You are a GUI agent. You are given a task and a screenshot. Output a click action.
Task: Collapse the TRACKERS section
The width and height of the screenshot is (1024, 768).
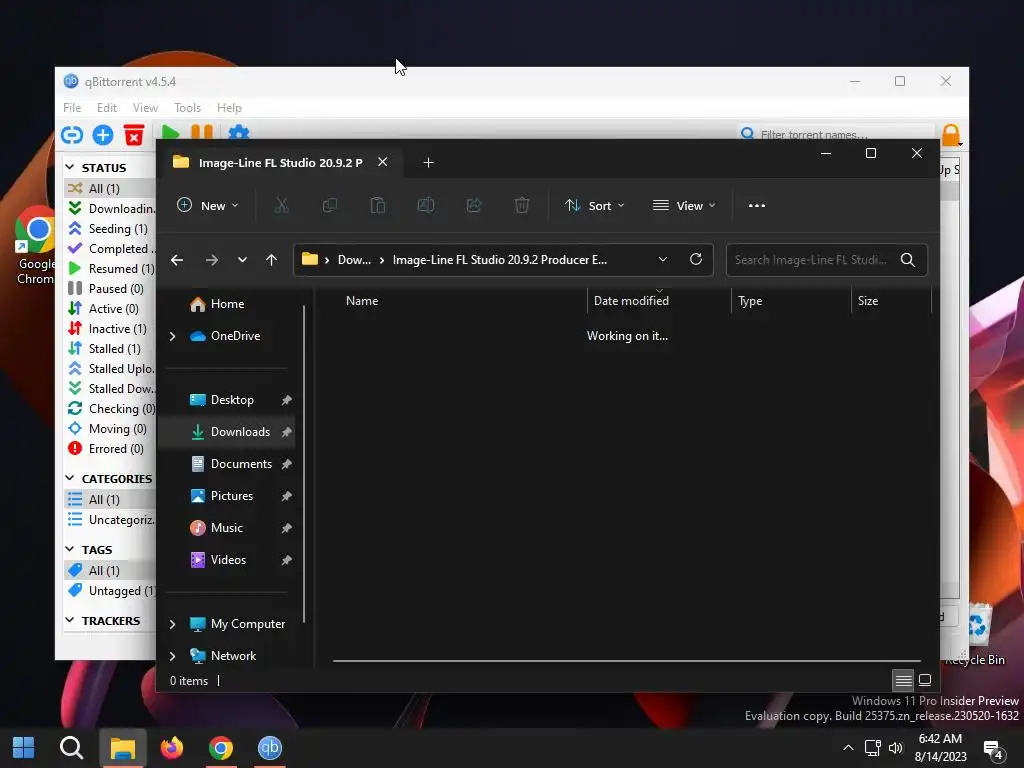[70, 620]
